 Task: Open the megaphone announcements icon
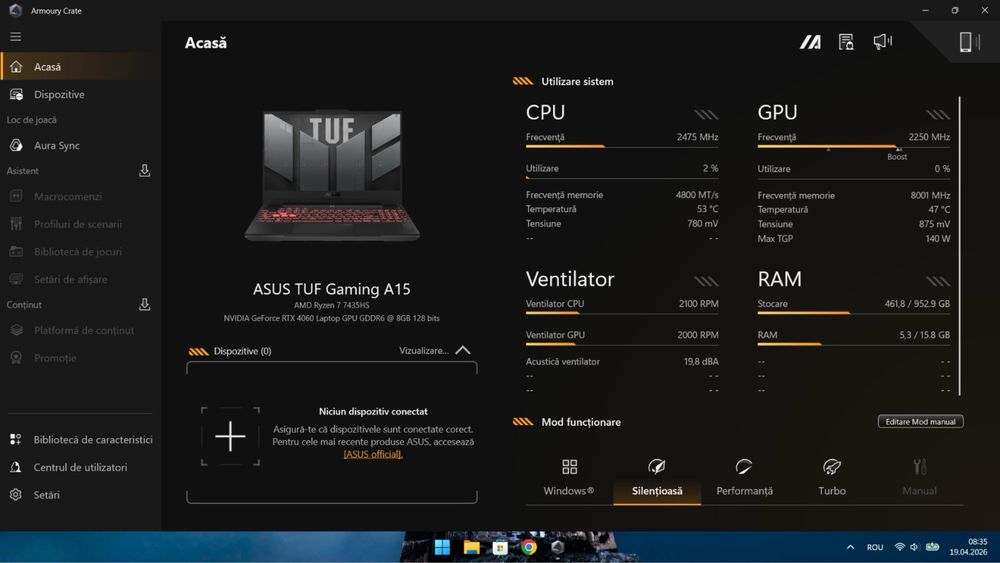tap(883, 42)
